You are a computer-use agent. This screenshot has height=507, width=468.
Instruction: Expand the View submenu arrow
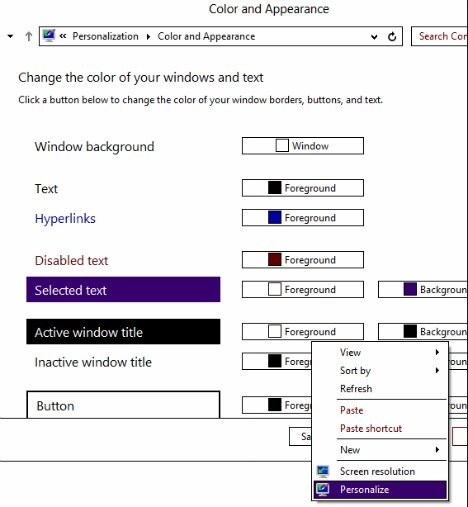(437, 352)
